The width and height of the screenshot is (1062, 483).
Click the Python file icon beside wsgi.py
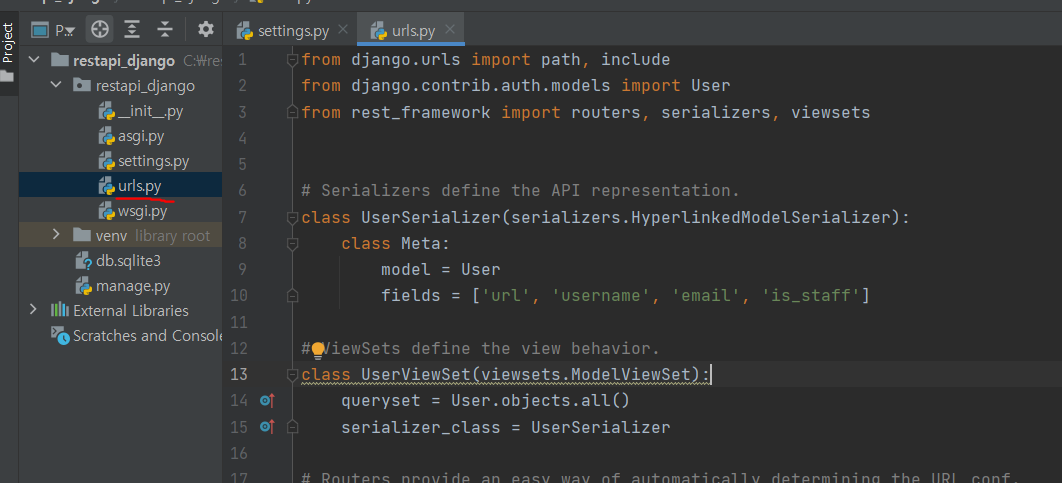click(x=106, y=211)
